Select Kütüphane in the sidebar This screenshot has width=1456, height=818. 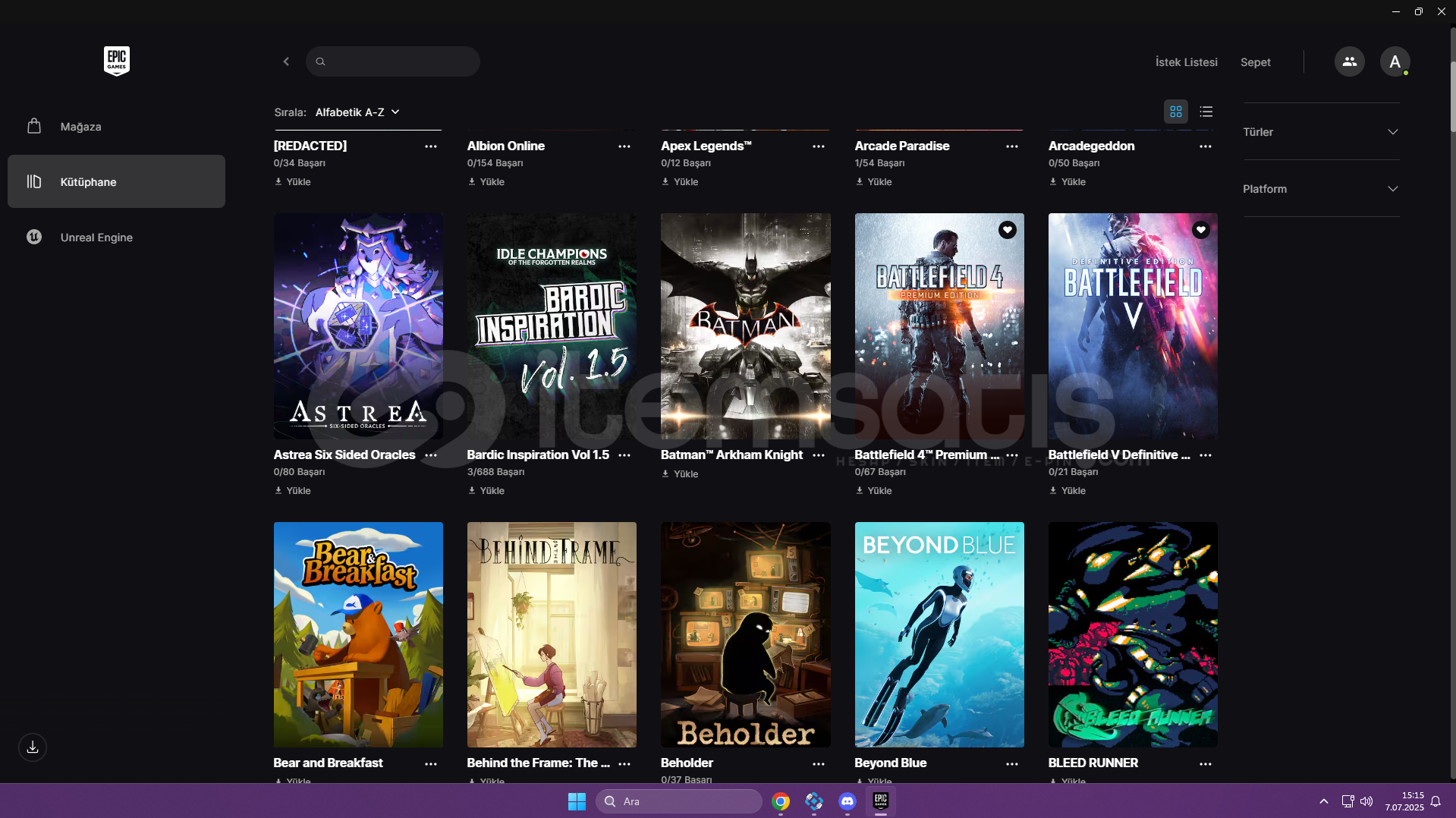tap(116, 181)
